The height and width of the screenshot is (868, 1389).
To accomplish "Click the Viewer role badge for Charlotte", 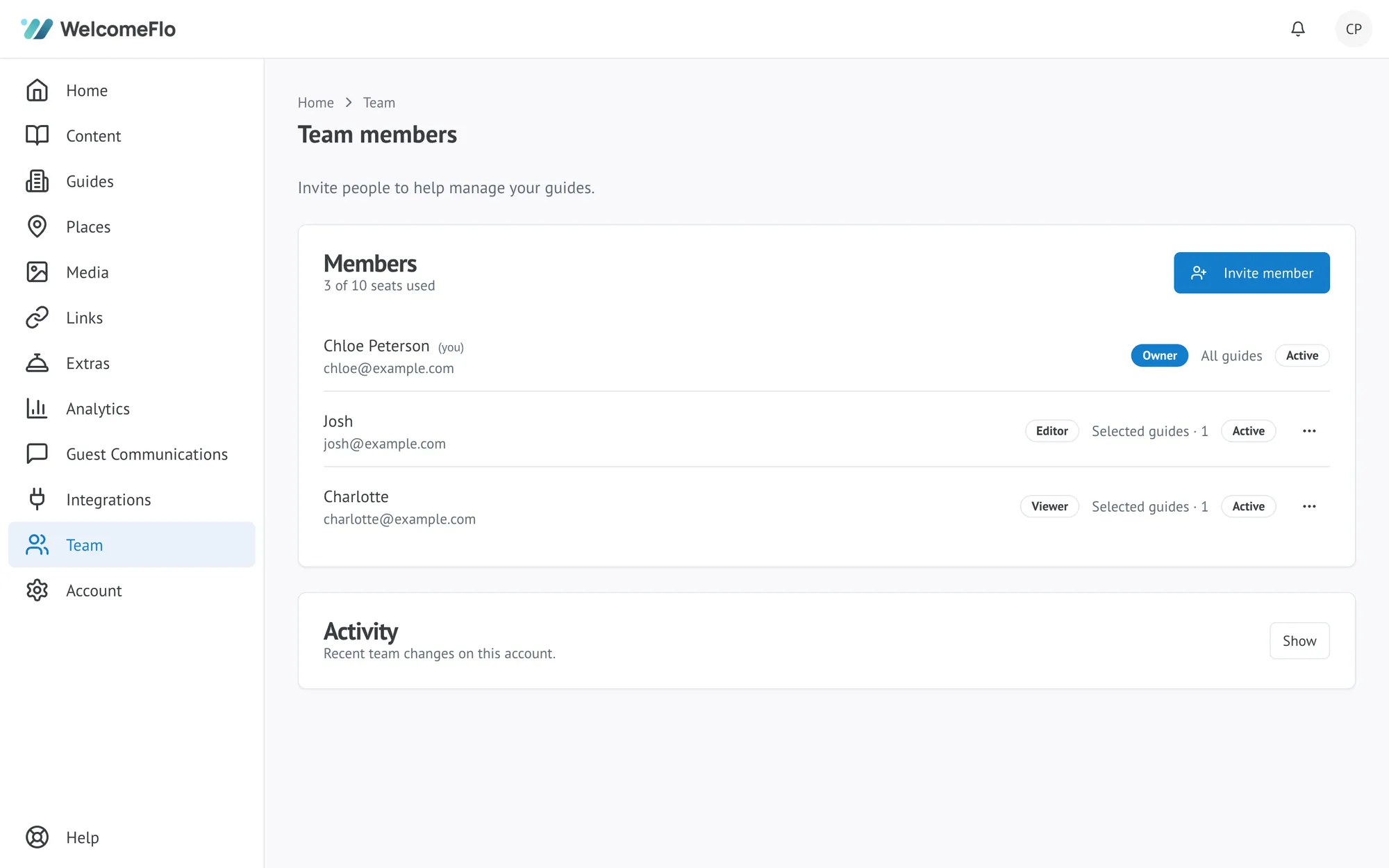I will tap(1049, 506).
